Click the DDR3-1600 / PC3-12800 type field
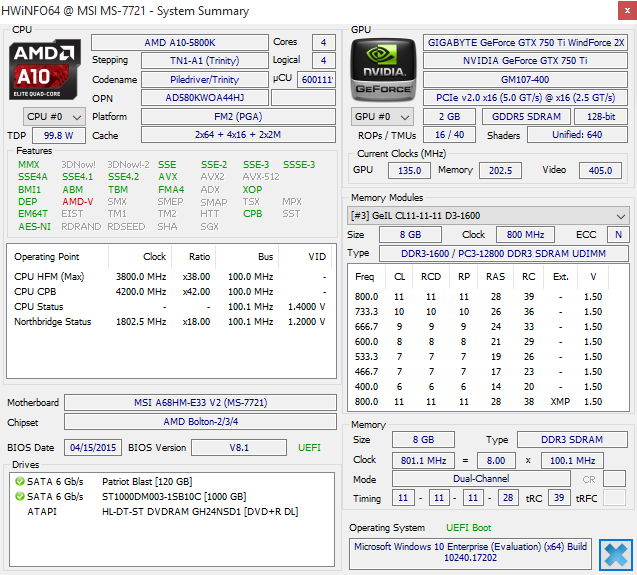The height and width of the screenshot is (575, 637). (x=504, y=254)
